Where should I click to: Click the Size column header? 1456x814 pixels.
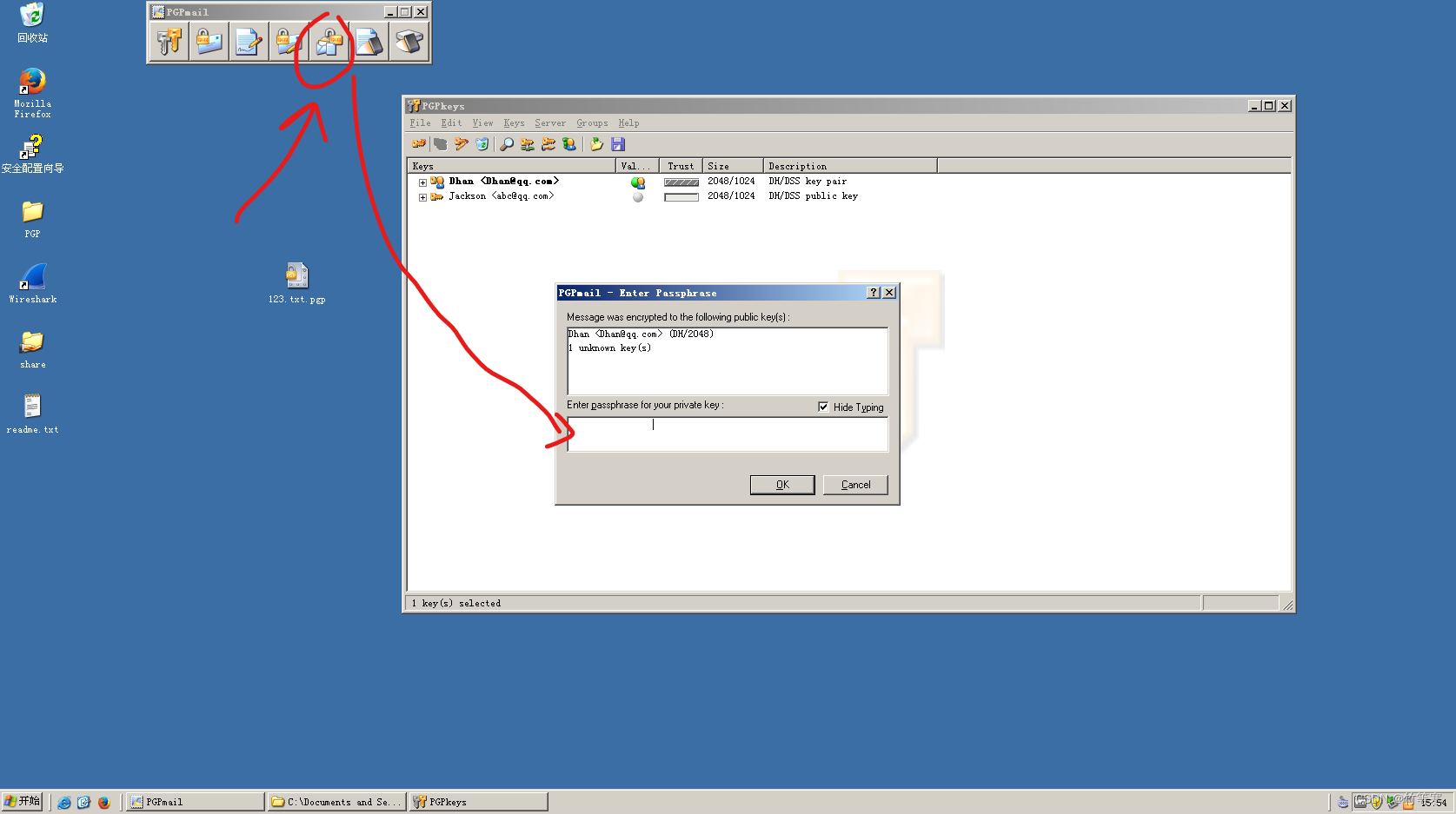coord(733,166)
